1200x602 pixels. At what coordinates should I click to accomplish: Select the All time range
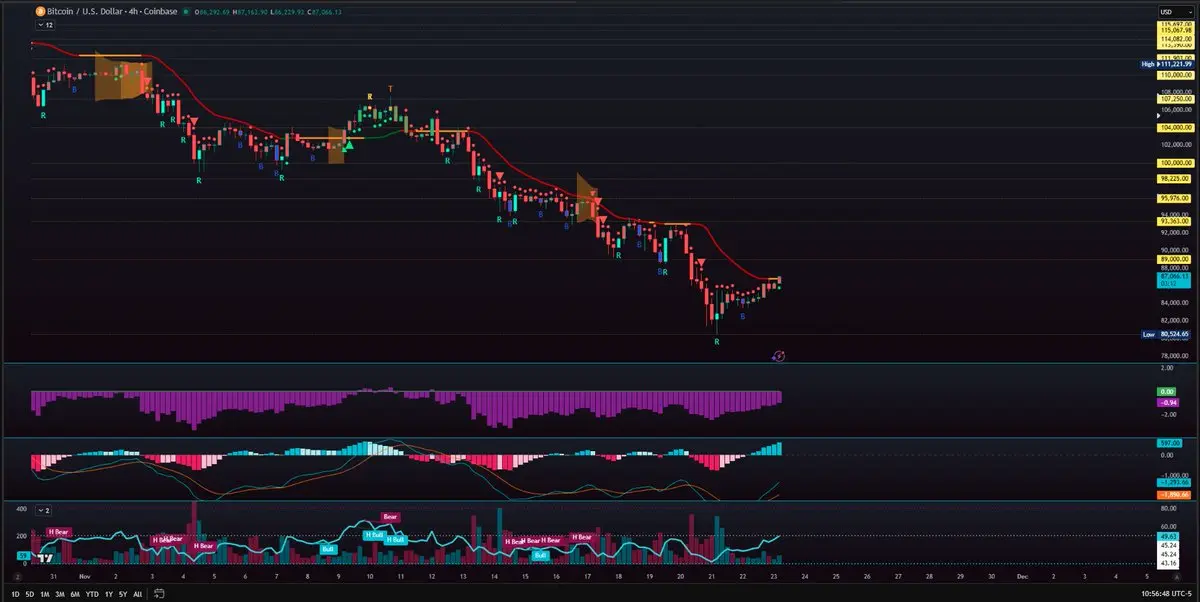pos(137,594)
